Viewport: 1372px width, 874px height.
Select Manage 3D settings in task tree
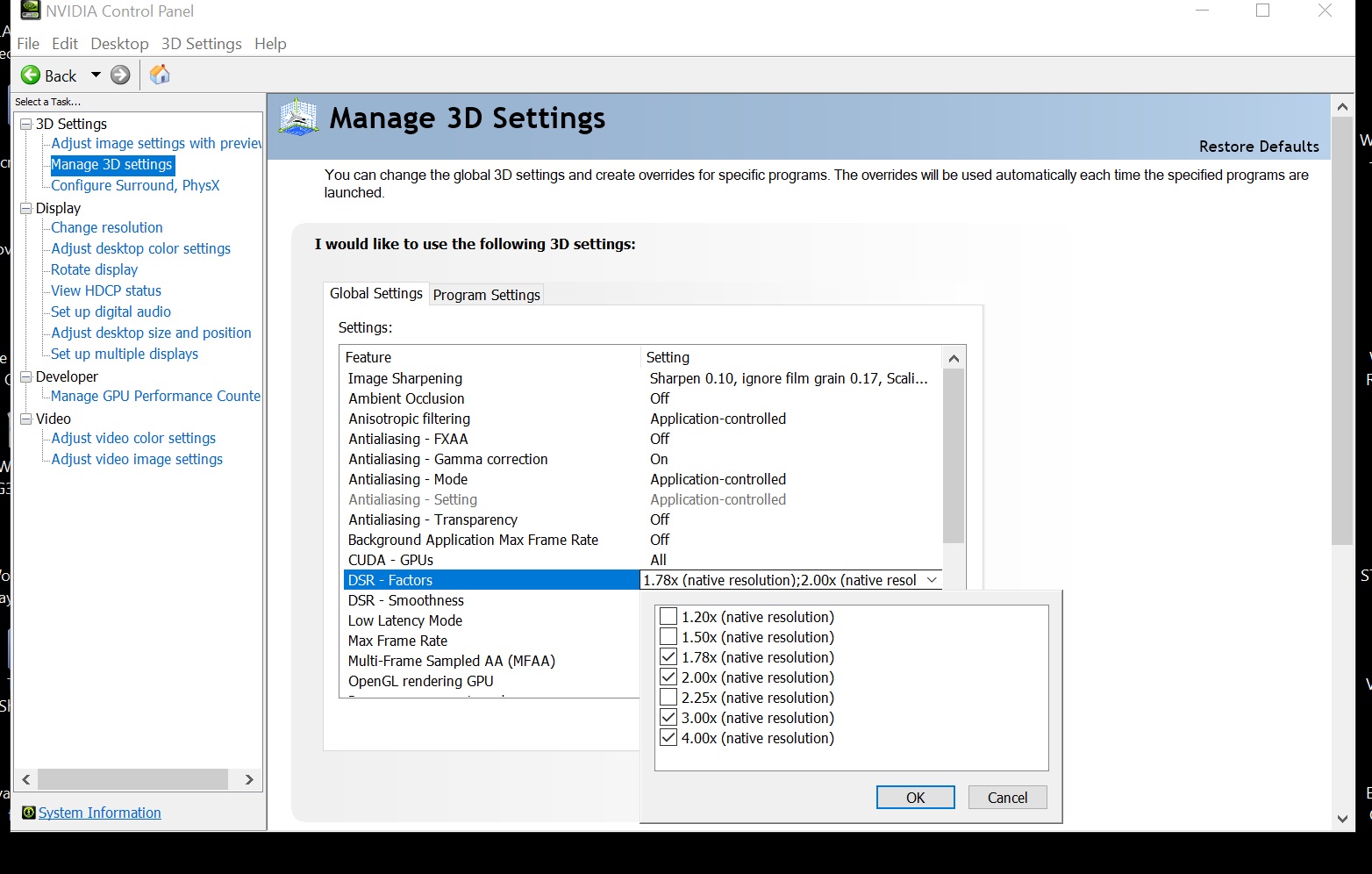111,164
